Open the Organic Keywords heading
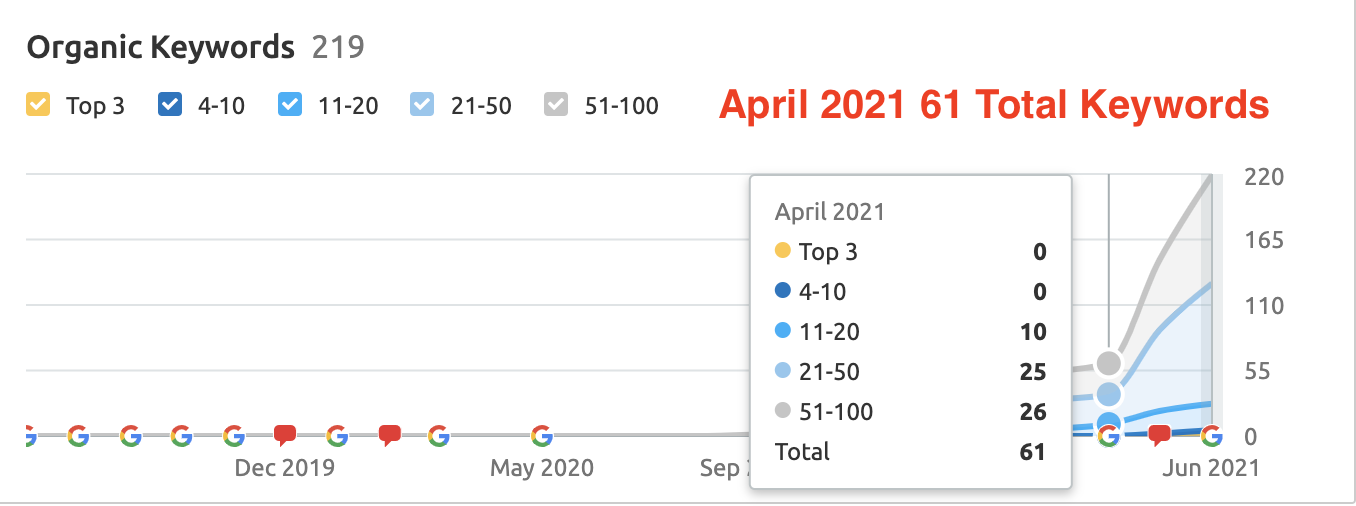 (x=161, y=46)
